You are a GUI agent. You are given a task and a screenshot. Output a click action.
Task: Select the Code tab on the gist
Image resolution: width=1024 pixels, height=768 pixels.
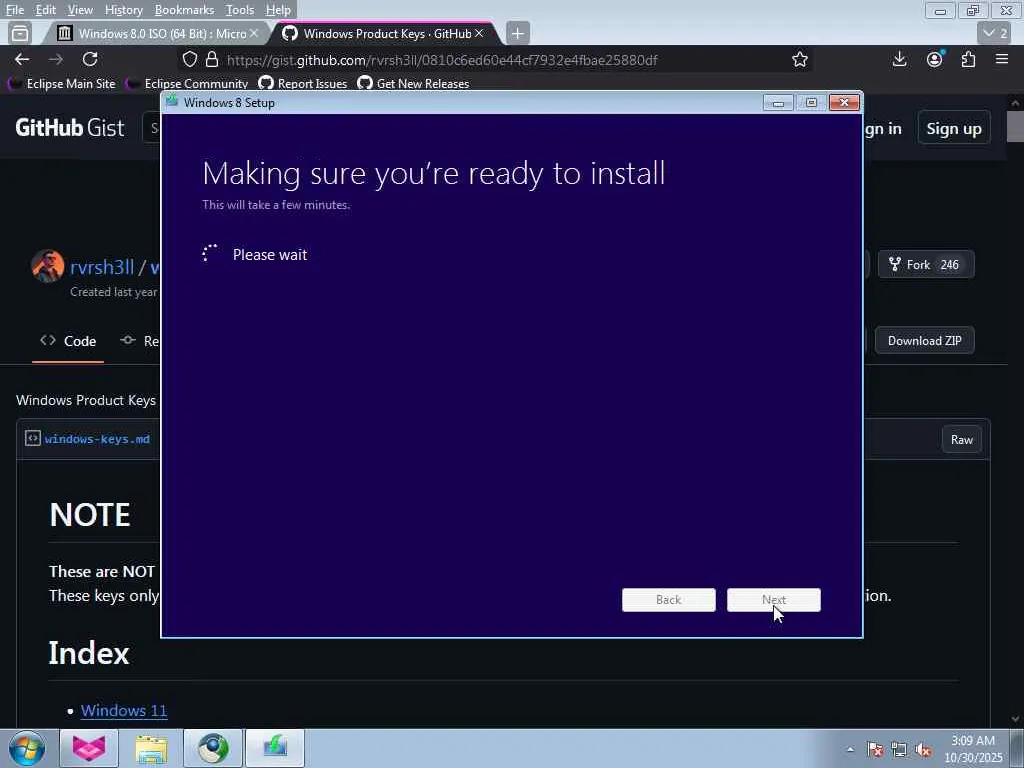pos(68,341)
